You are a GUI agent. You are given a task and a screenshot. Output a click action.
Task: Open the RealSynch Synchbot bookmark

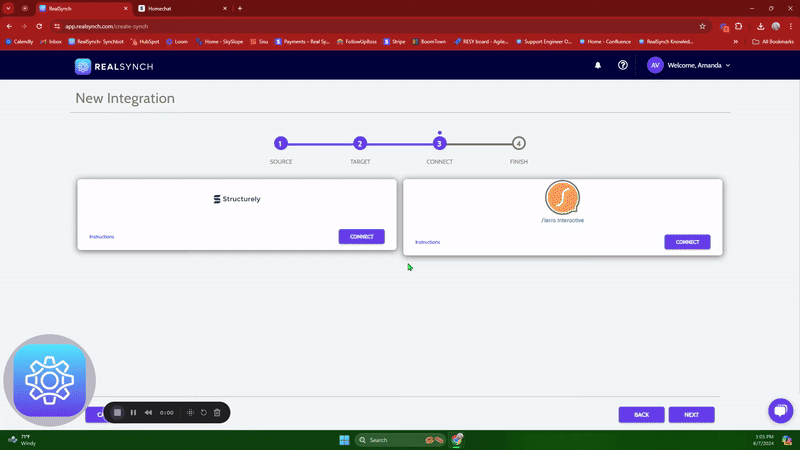tap(96, 42)
